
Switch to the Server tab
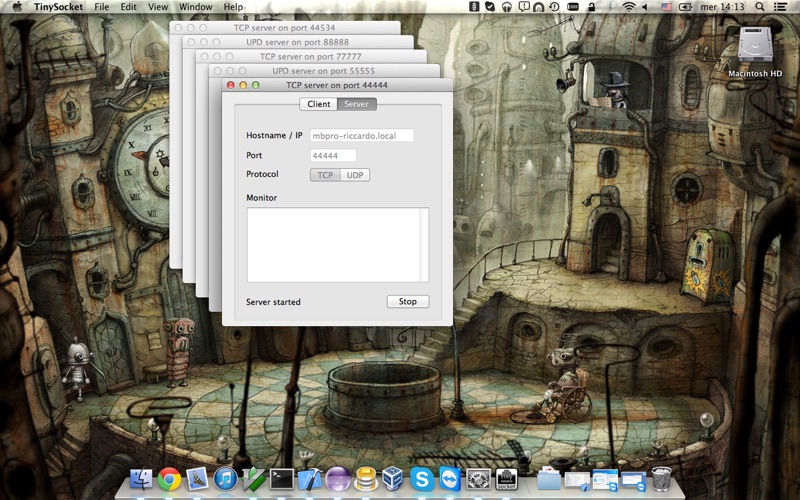(356, 104)
